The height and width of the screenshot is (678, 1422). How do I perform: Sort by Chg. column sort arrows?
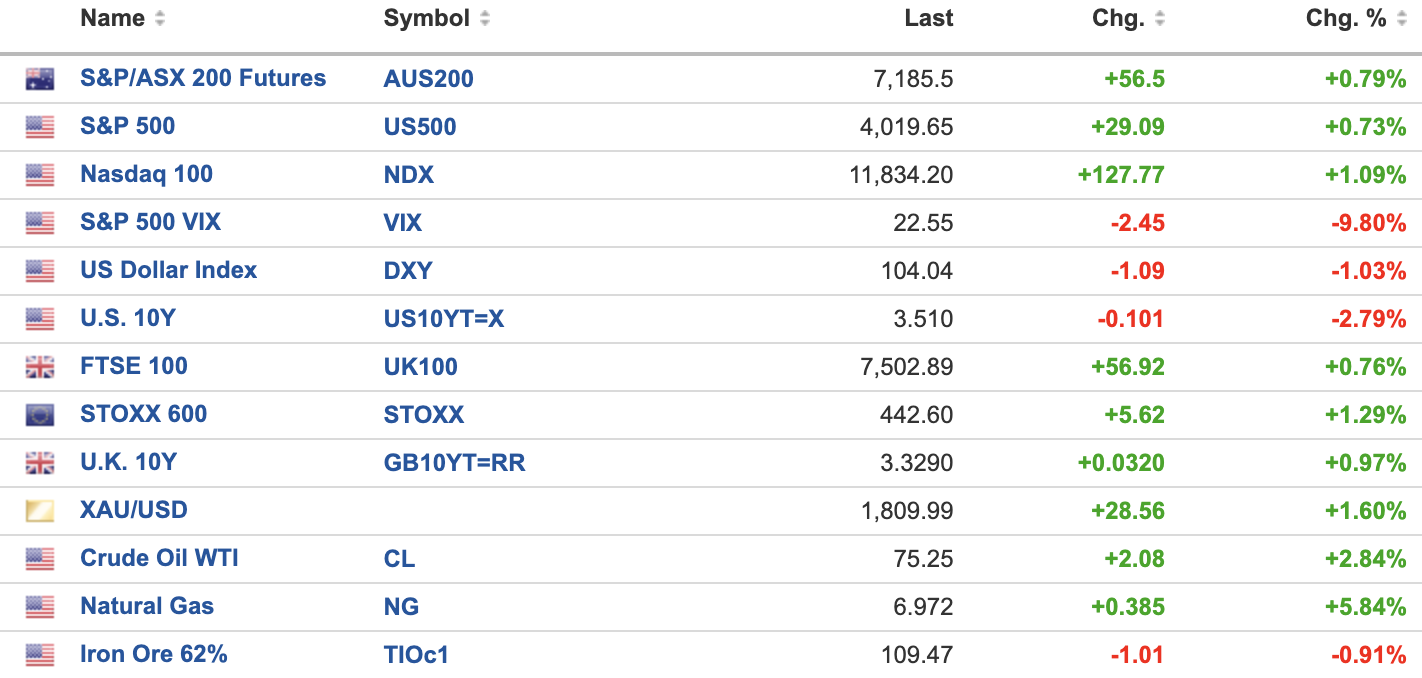pos(1160,19)
